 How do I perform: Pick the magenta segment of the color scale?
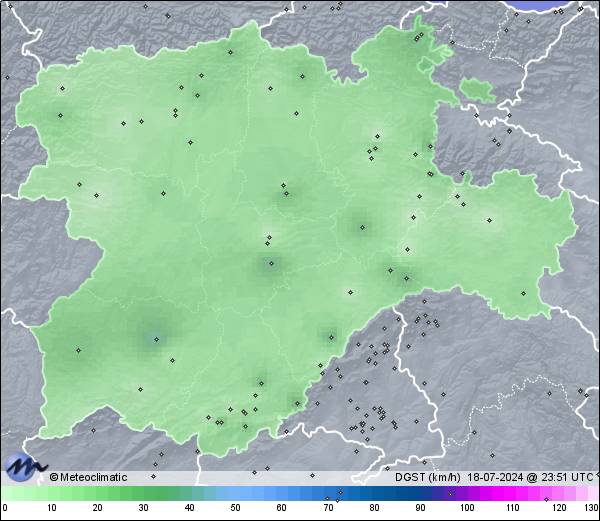[505, 493]
